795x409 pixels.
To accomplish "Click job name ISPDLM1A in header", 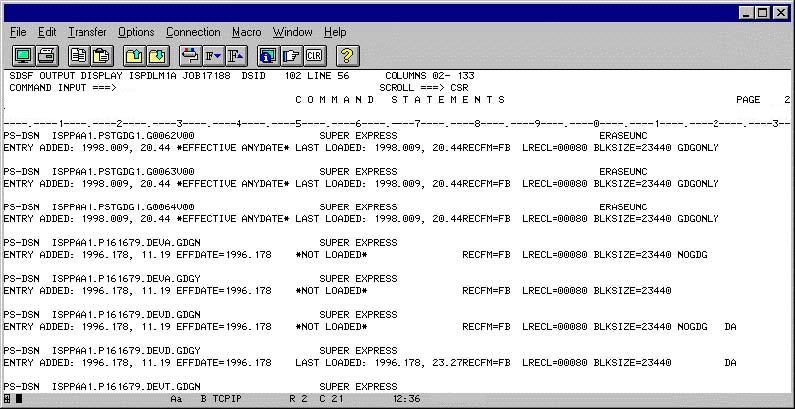I will [153, 76].
